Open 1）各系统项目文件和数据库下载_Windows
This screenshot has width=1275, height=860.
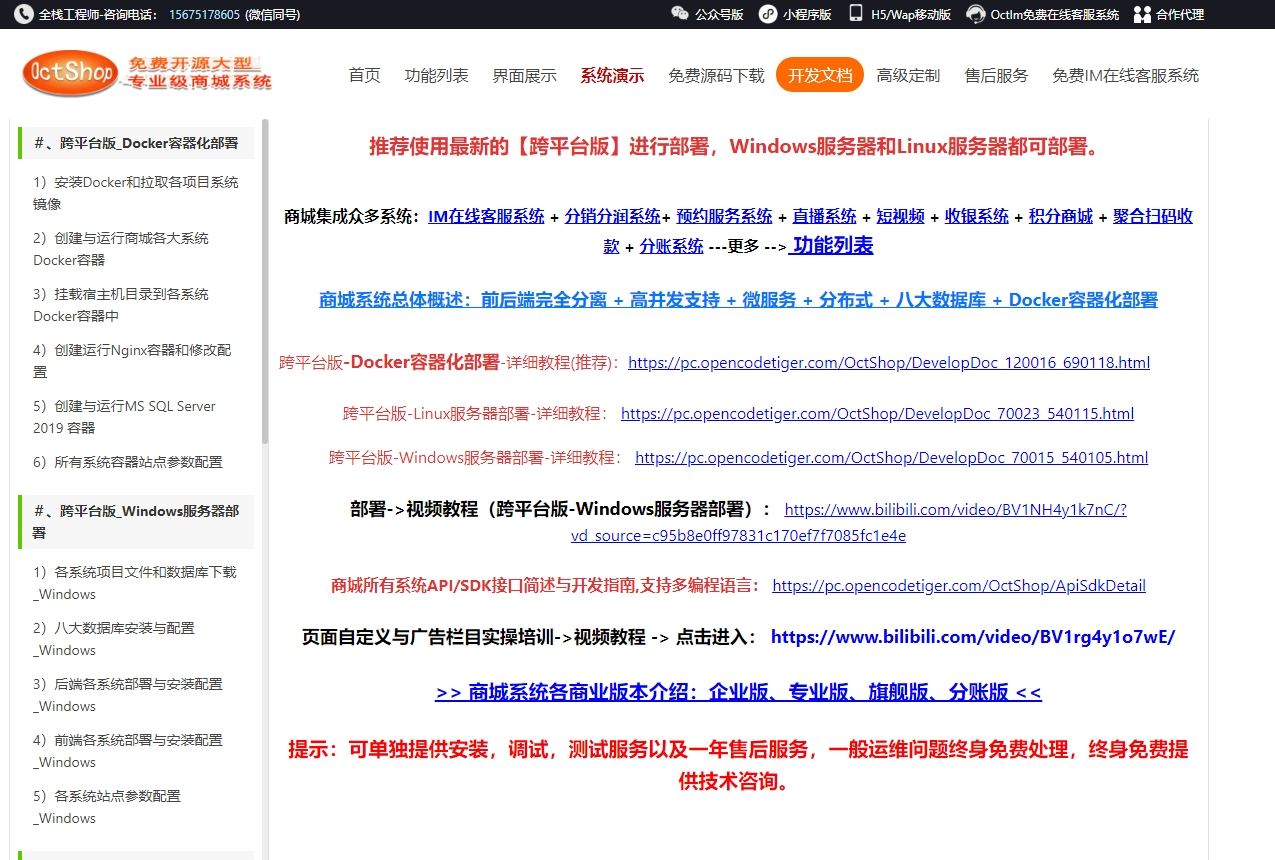point(135,583)
